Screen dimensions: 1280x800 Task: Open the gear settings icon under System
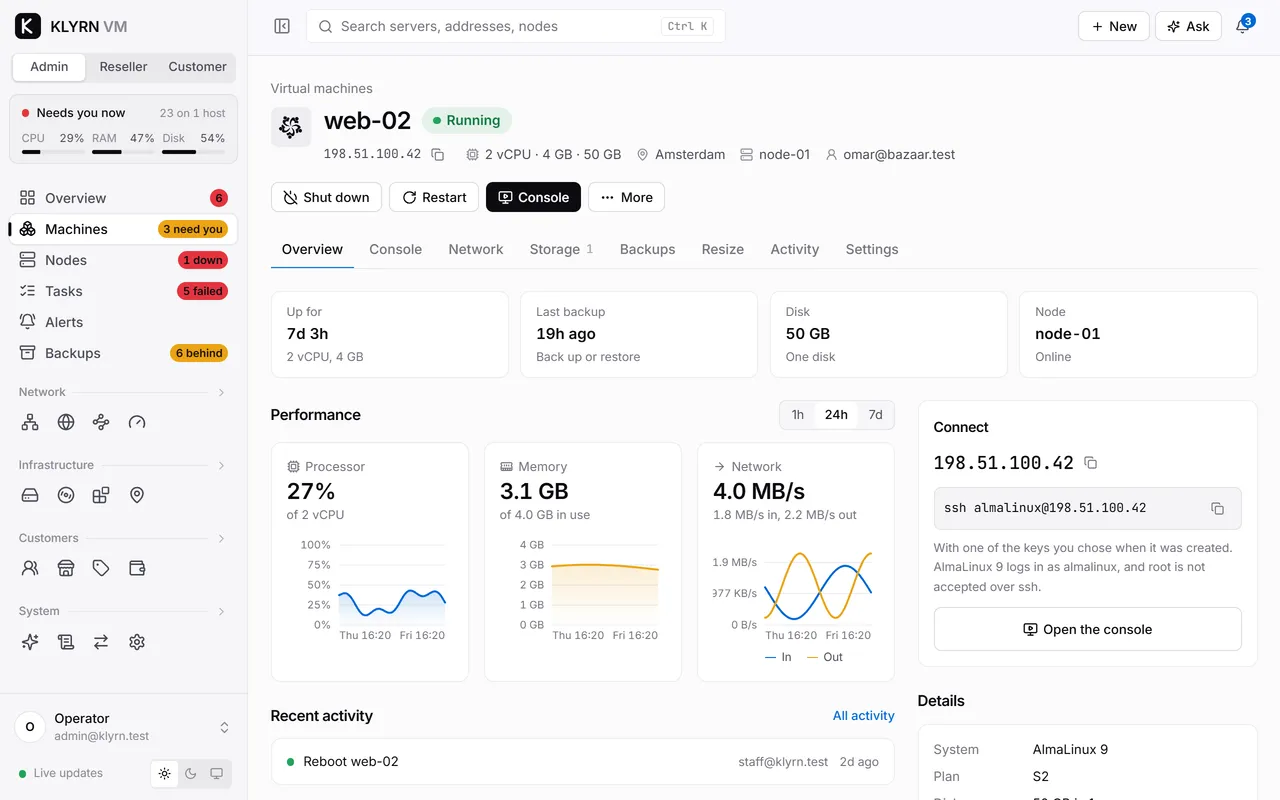tap(137, 642)
